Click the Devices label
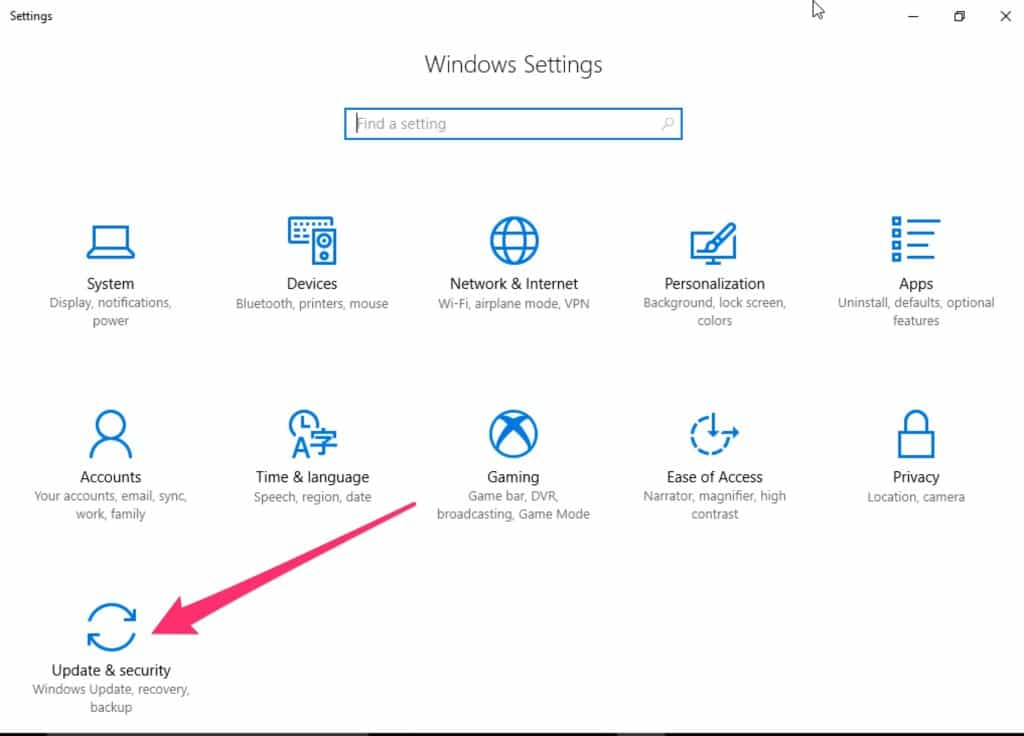 coord(312,283)
